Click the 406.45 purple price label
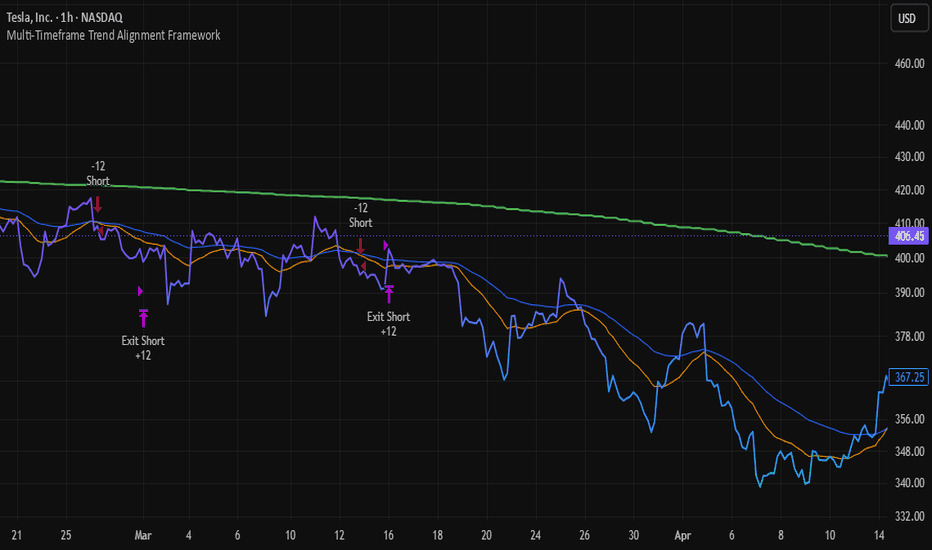 click(x=909, y=236)
